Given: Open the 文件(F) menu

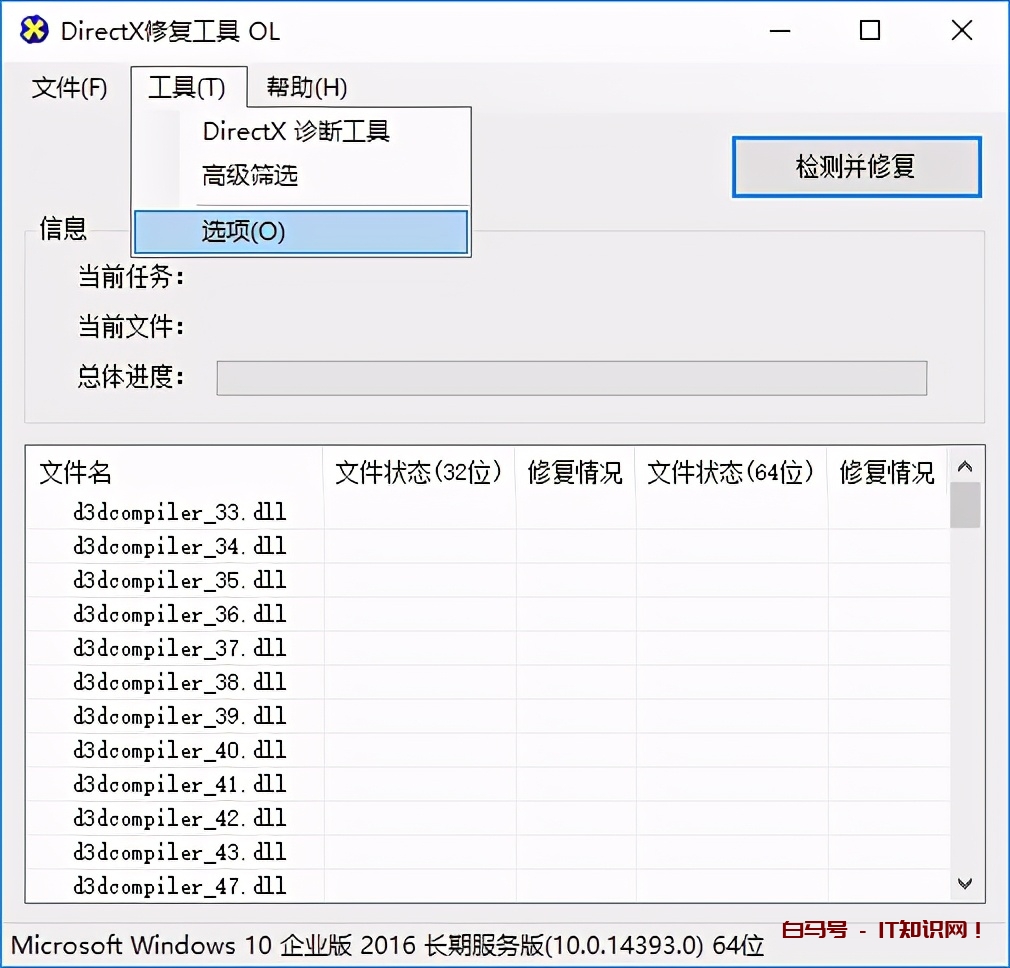Looking at the screenshot, I should (x=69, y=88).
